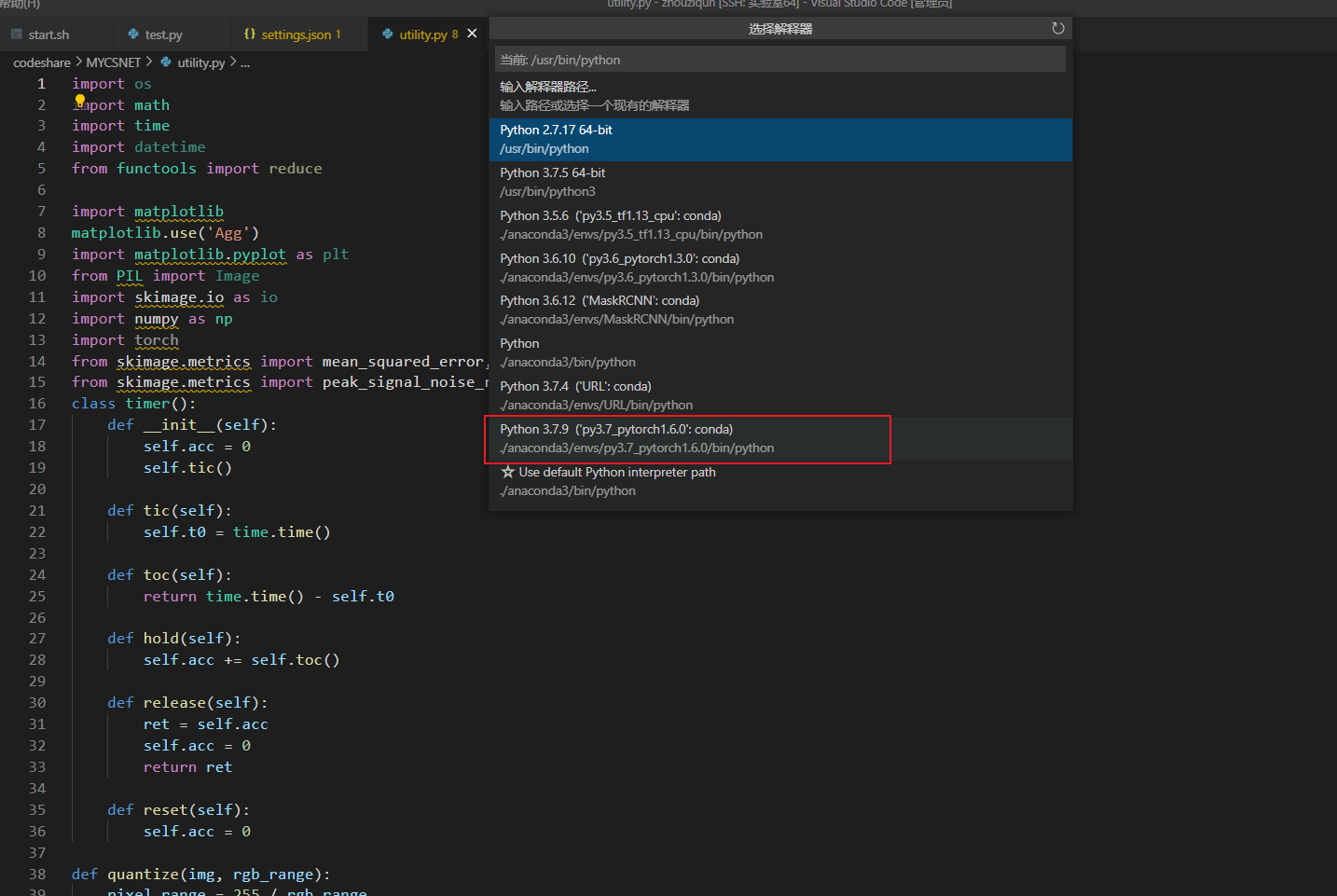Viewport: 1337px width, 896px height.
Task: Choose Use default Python interpreter path
Action: click(x=780, y=481)
